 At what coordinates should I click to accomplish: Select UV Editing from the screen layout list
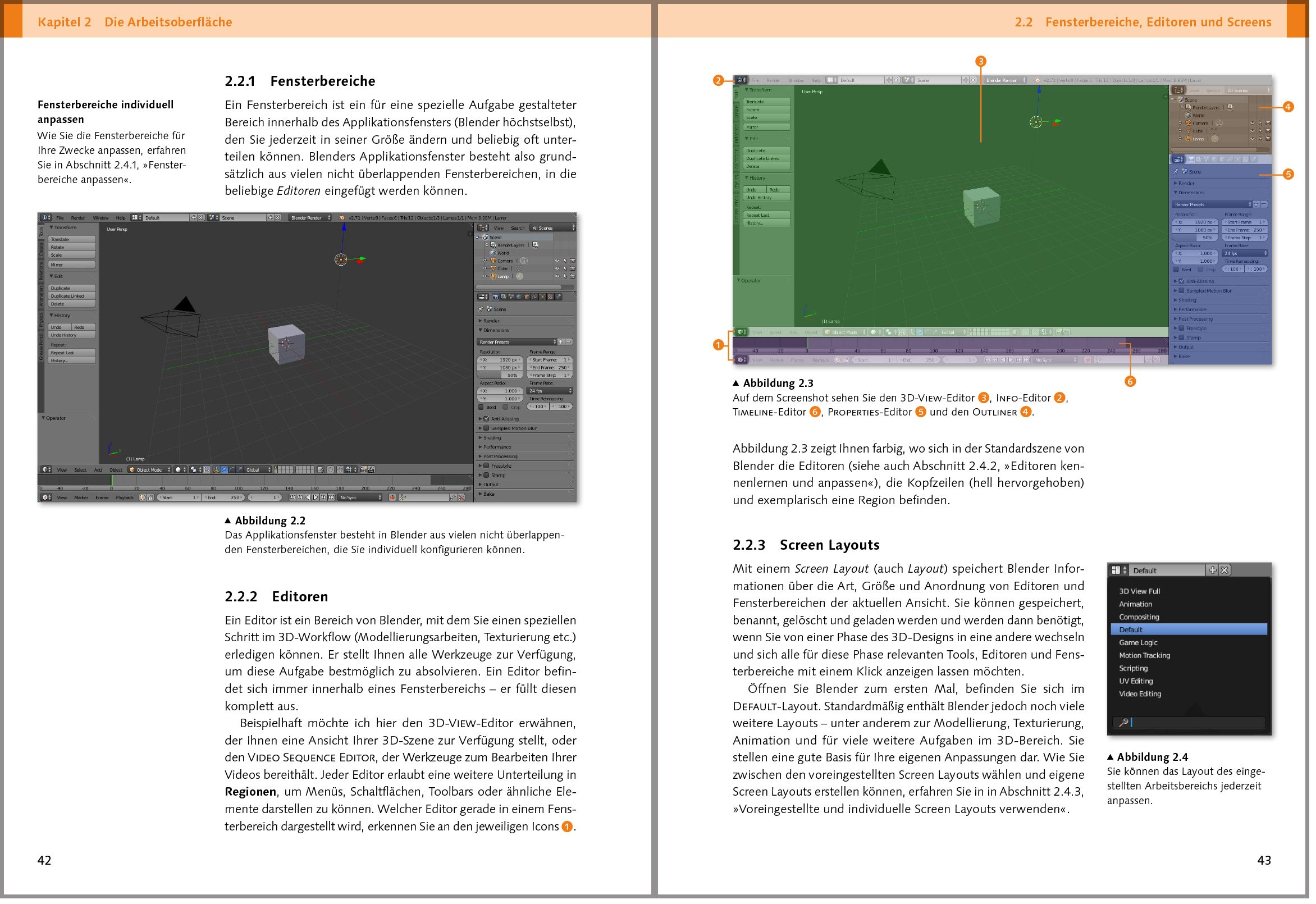1136,682
